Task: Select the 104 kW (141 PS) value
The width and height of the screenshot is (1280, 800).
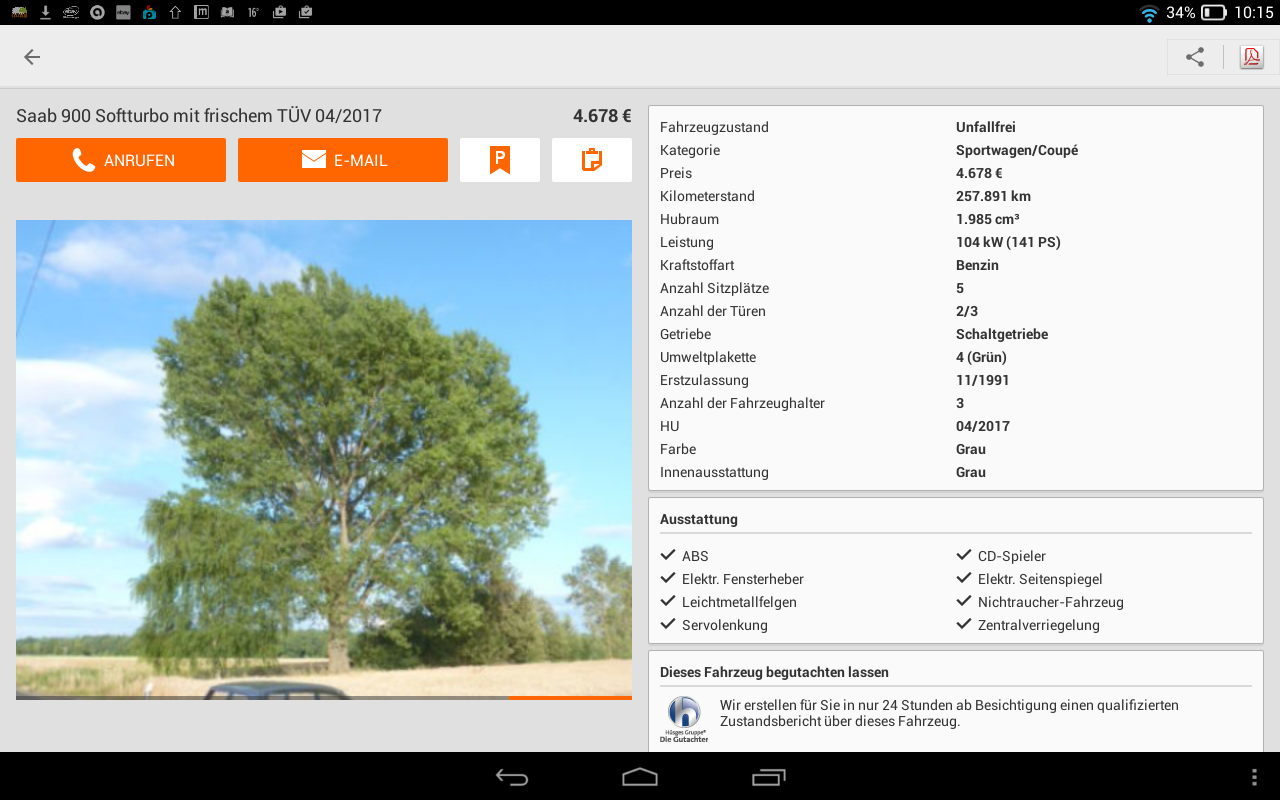Action: 1008,242
